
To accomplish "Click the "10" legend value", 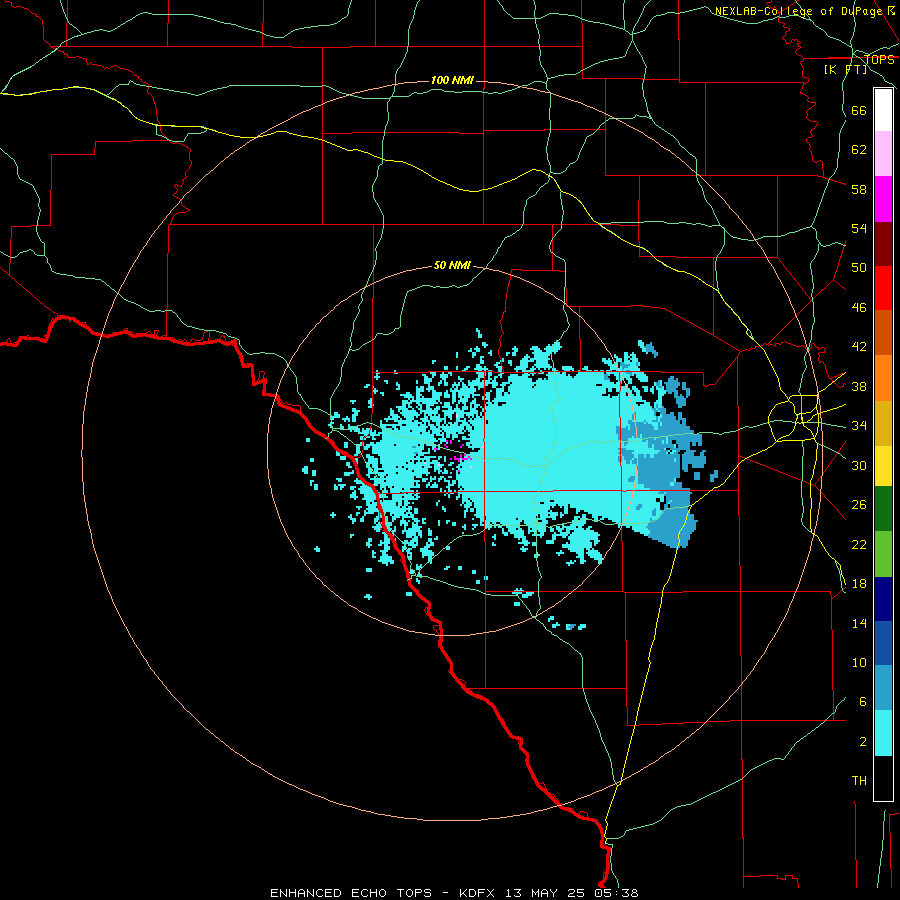I will point(859,662).
